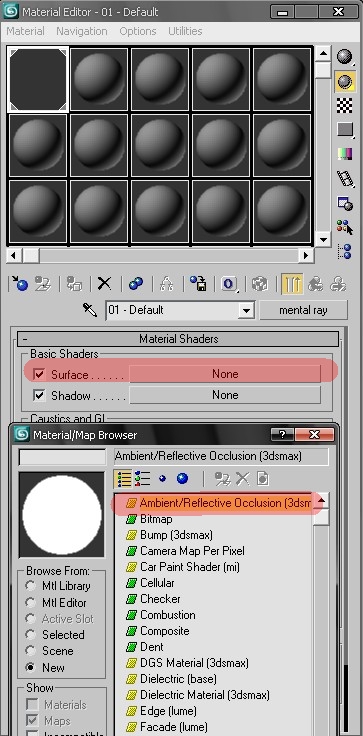363x736 pixels.
Task: Click the mental ray material type button
Action: 303,310
